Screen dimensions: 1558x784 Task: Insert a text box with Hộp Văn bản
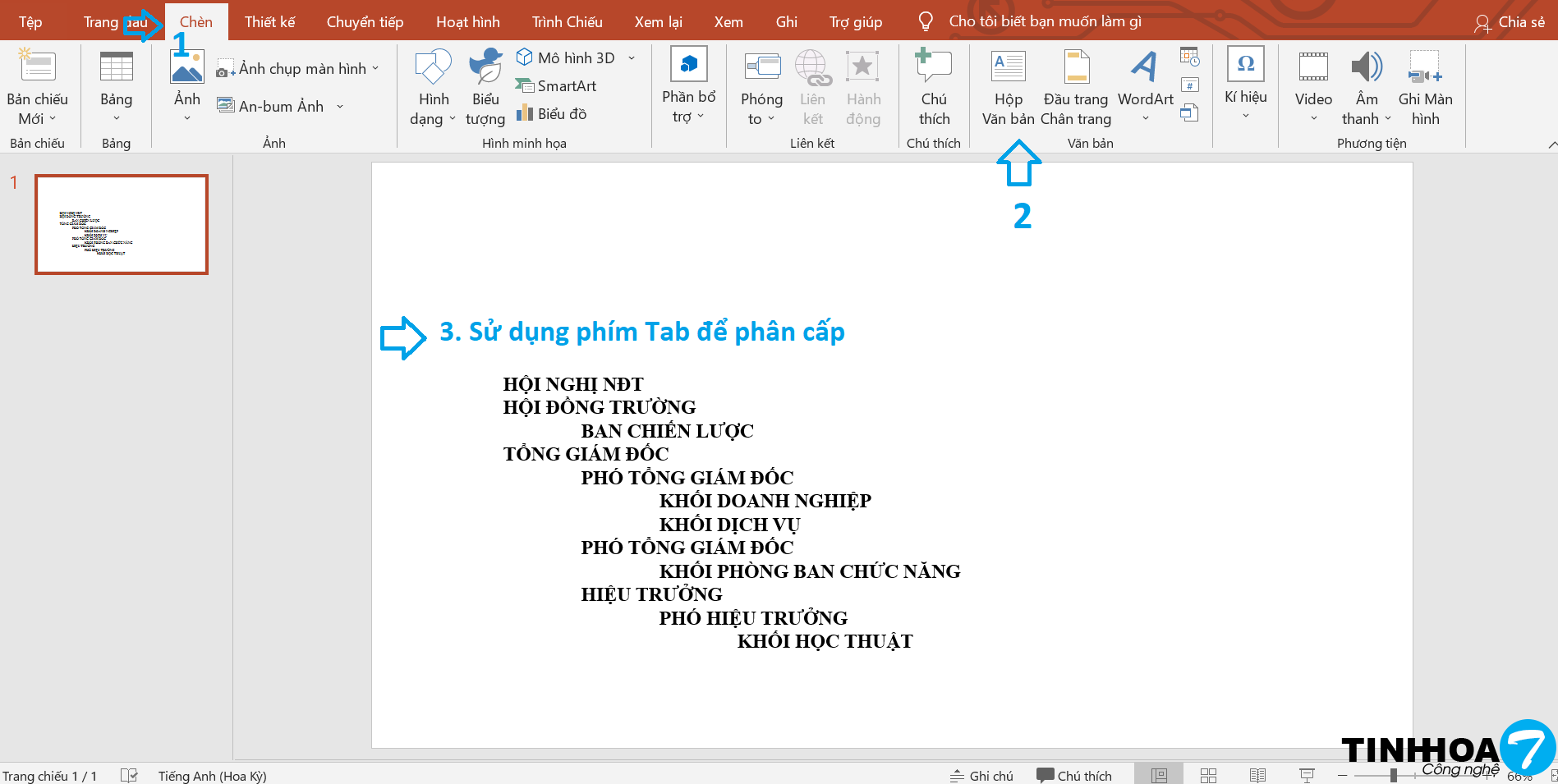pyautogui.click(x=1008, y=87)
